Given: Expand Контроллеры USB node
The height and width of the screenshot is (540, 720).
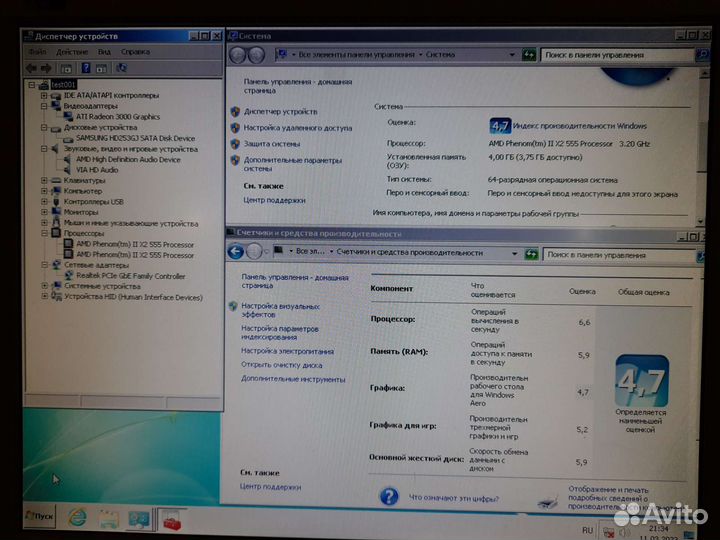Looking at the screenshot, I should click(x=44, y=202).
